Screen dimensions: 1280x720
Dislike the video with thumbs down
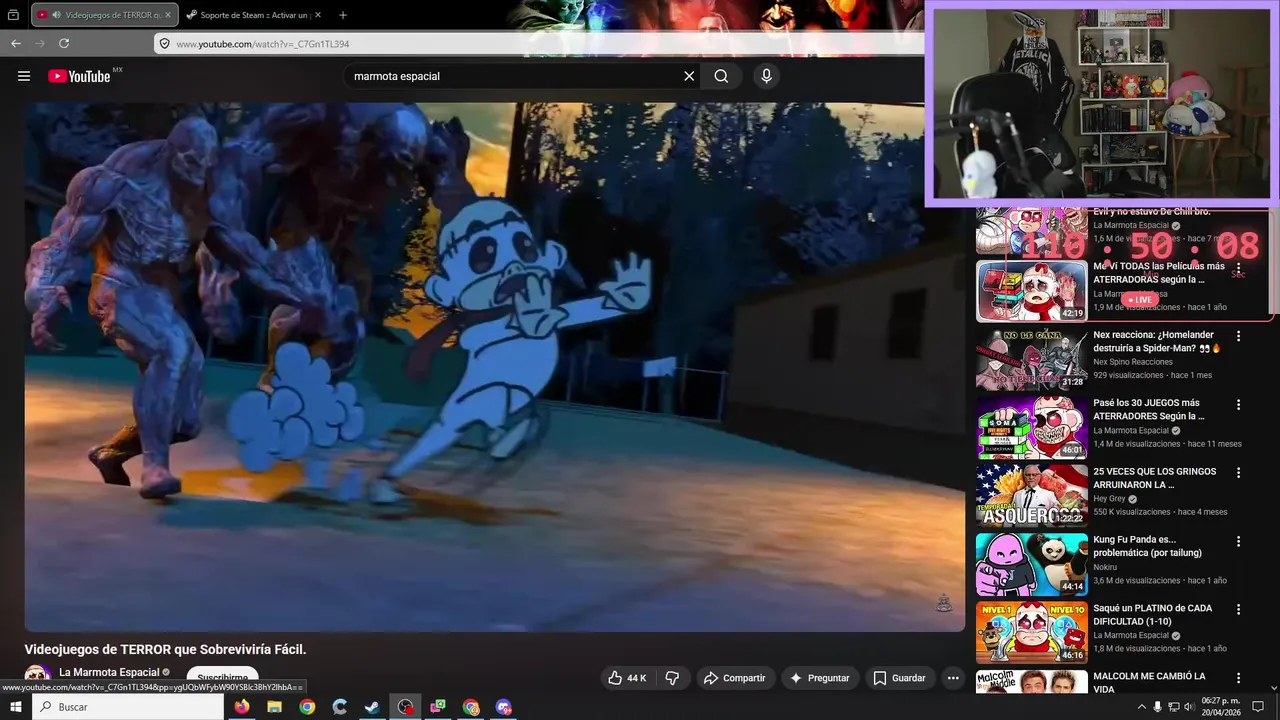click(672, 678)
